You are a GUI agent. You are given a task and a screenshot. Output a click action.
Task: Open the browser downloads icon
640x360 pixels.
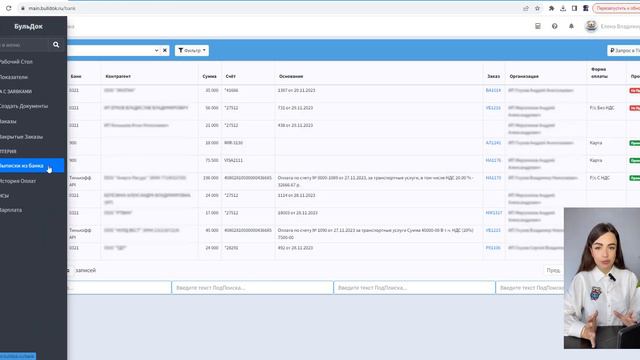pos(563,8)
